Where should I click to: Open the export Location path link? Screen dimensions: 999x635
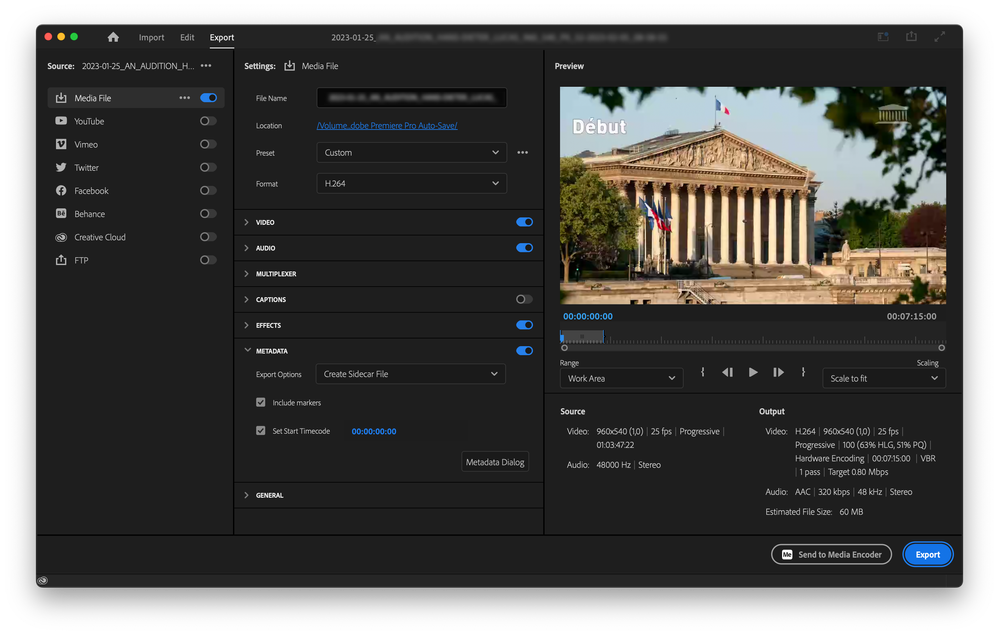pos(386,126)
